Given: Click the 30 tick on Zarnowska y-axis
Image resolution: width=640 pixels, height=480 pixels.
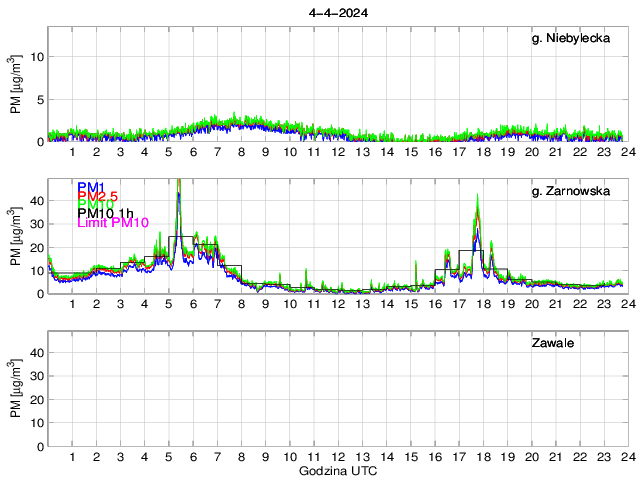Looking at the screenshot, I should 37,224.
